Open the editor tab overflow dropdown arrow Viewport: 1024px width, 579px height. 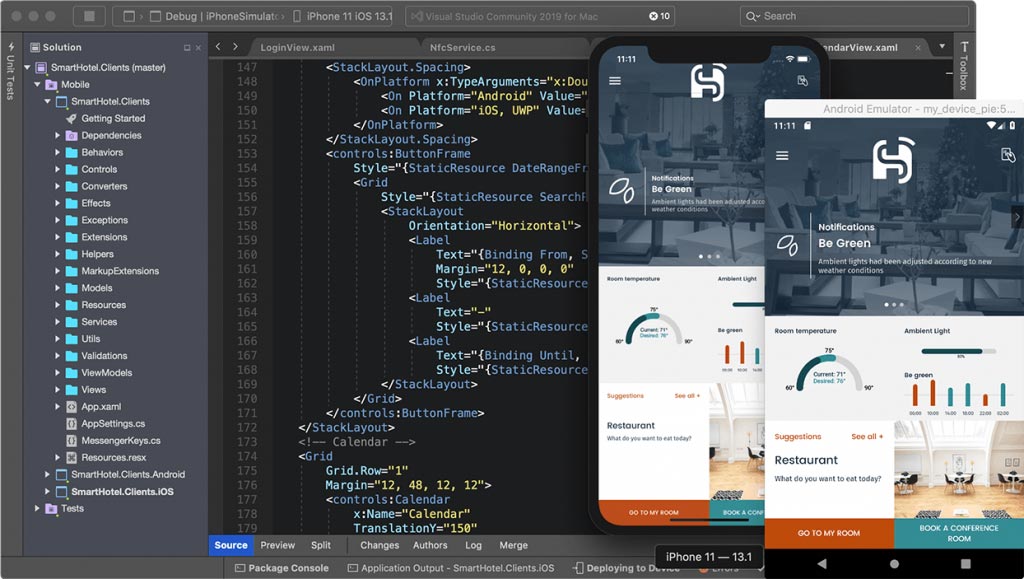pos(942,46)
